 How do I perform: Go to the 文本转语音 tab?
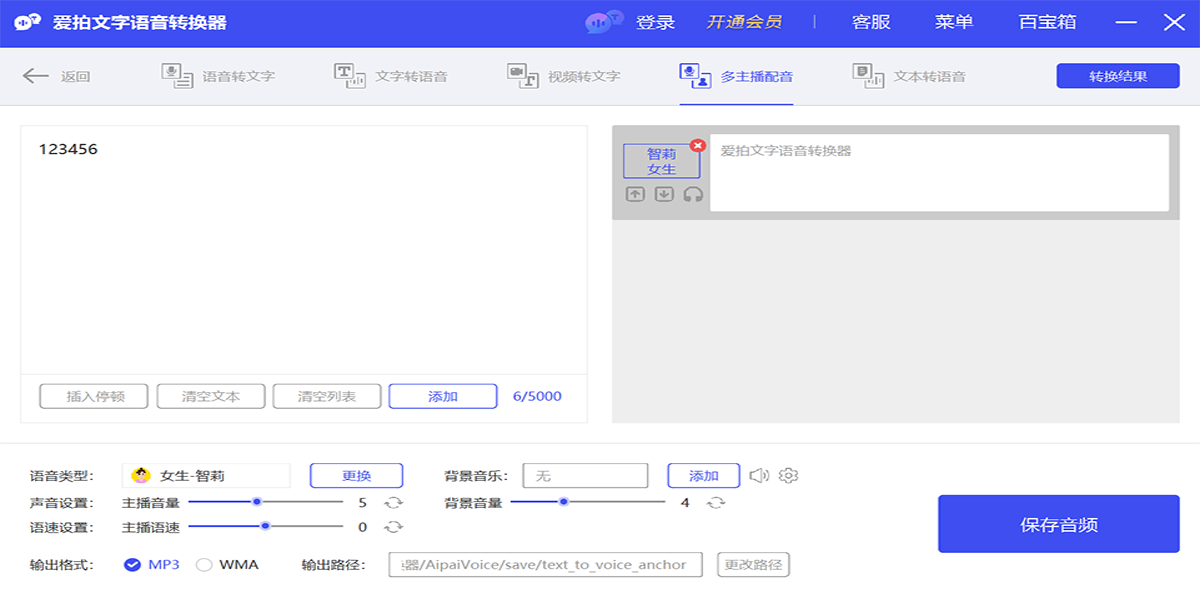click(909, 76)
